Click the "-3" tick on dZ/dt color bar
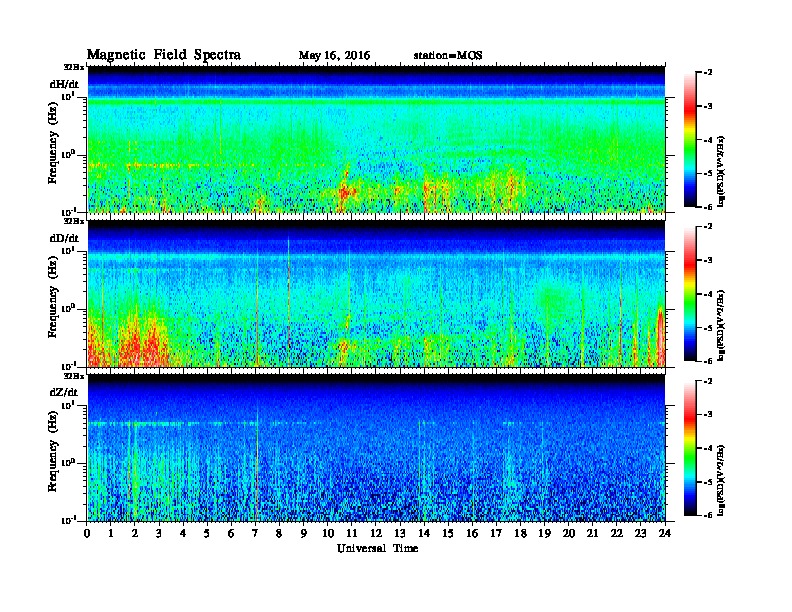 (708, 415)
